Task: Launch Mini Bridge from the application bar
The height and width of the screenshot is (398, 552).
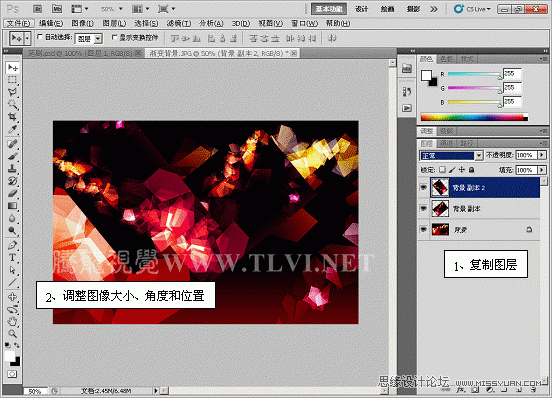Action: [57, 9]
